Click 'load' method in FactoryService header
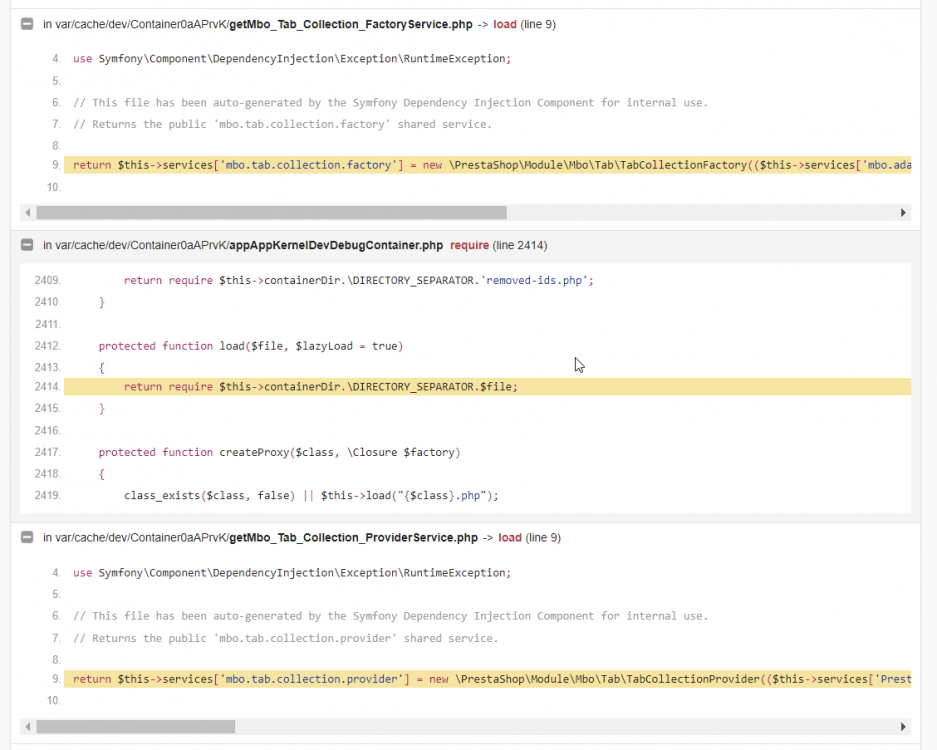The image size is (937, 750). [504, 25]
